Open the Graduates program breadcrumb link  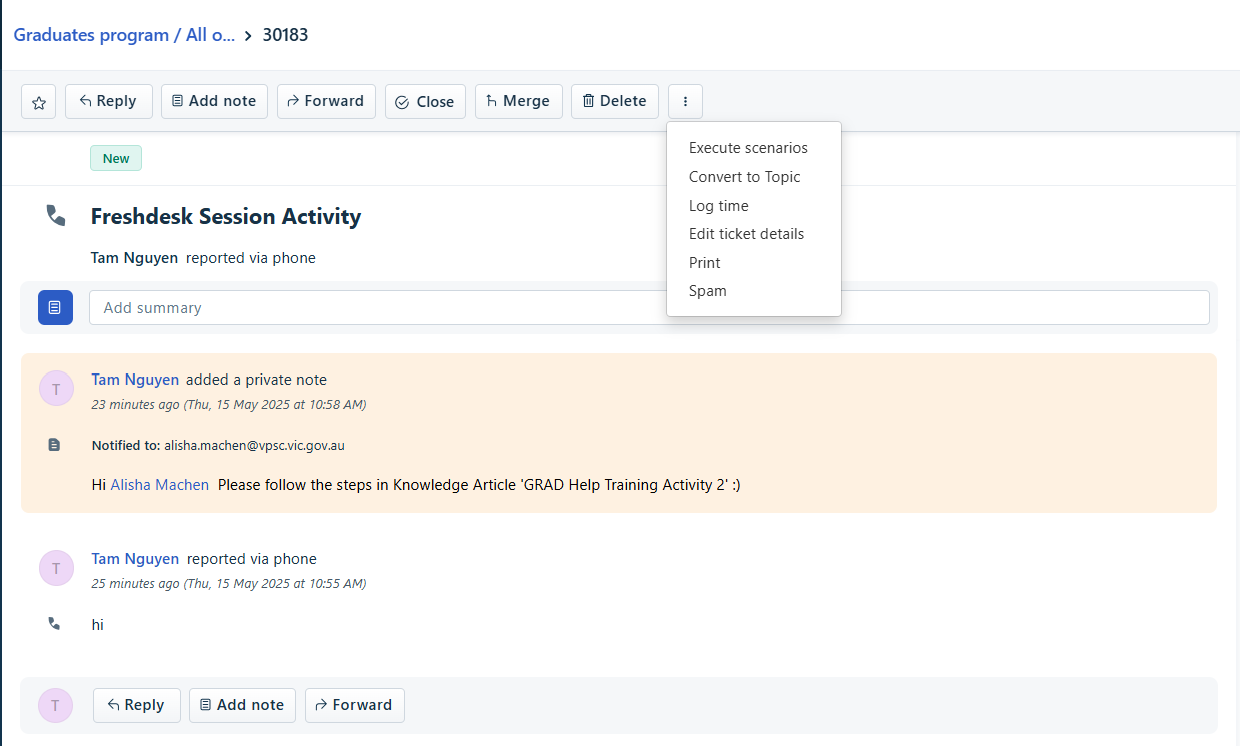point(124,35)
